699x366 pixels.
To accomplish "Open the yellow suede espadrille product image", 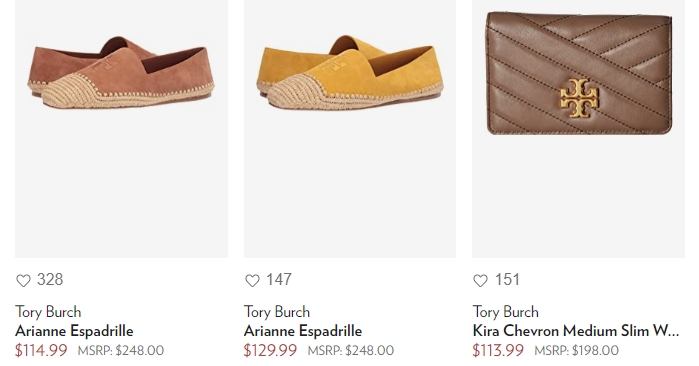I will [x=350, y=129].
